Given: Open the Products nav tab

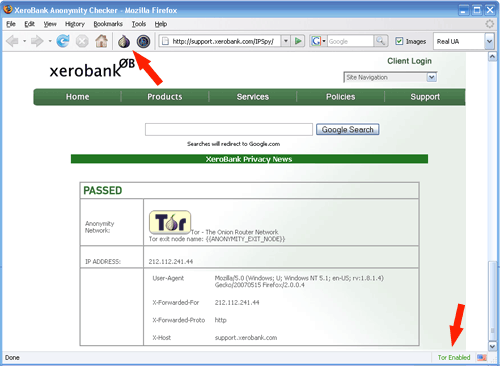Looking at the screenshot, I should coord(165,97).
